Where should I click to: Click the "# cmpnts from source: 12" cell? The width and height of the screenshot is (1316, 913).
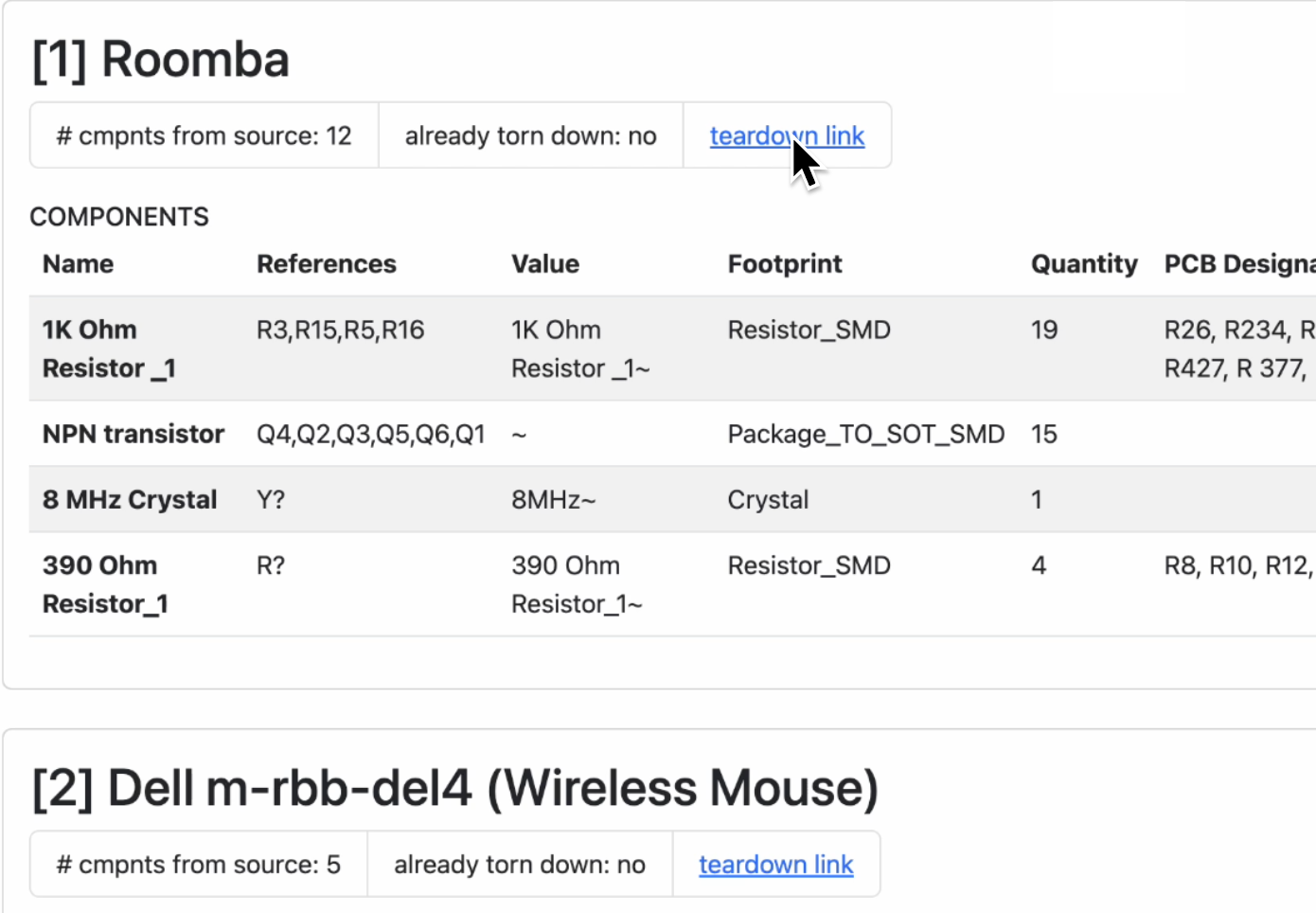tap(204, 136)
